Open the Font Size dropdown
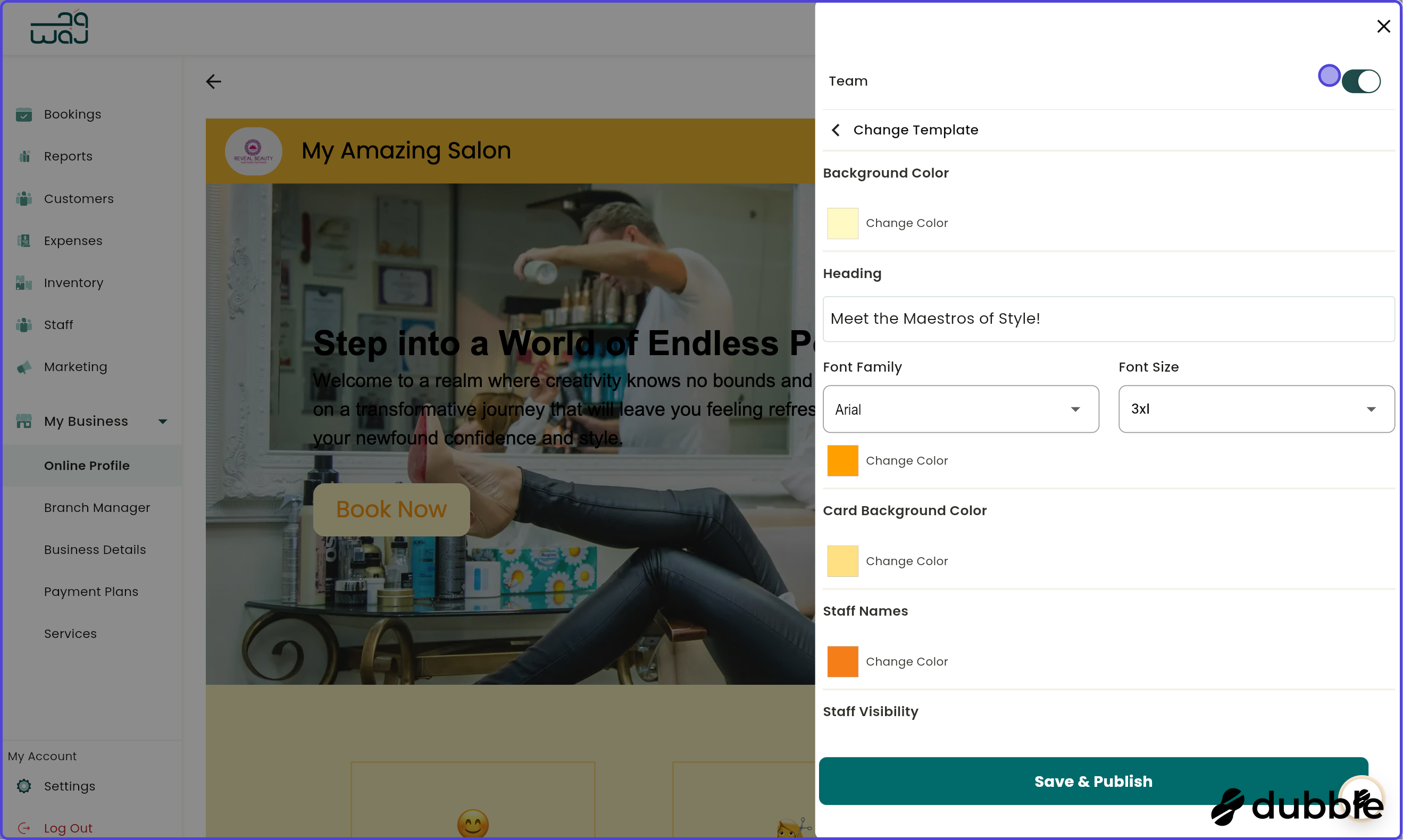 tap(1255, 409)
